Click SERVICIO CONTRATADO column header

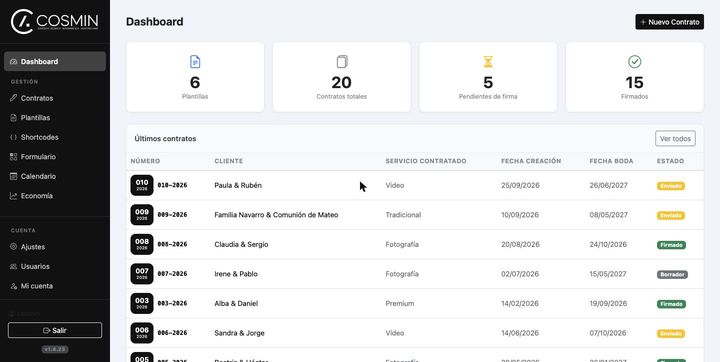pyautogui.click(x=426, y=161)
